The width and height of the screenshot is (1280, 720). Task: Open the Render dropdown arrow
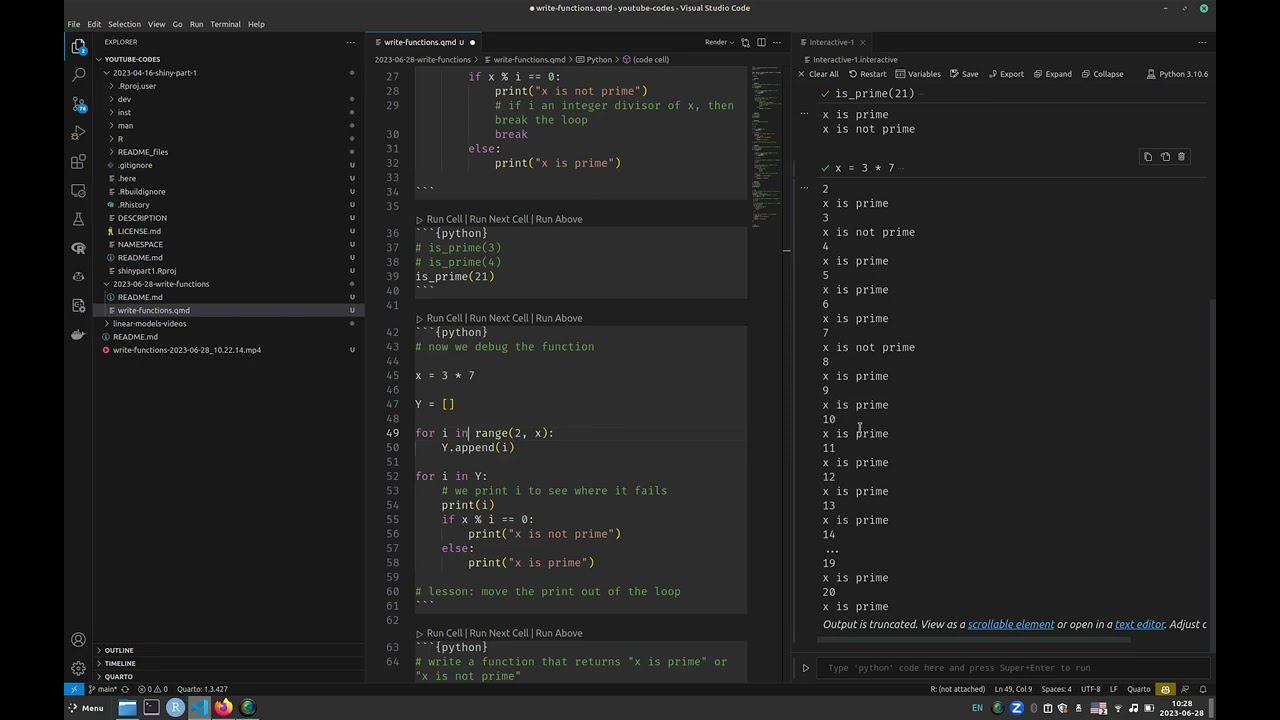(731, 42)
